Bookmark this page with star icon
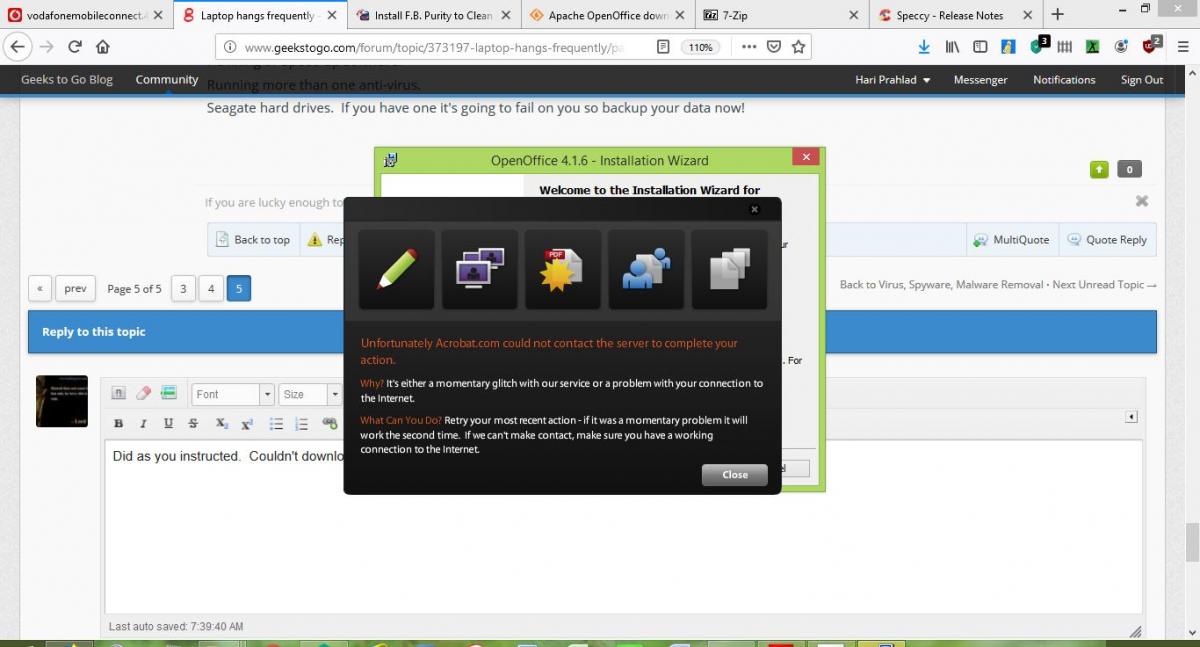This screenshot has width=1200, height=647. point(798,47)
